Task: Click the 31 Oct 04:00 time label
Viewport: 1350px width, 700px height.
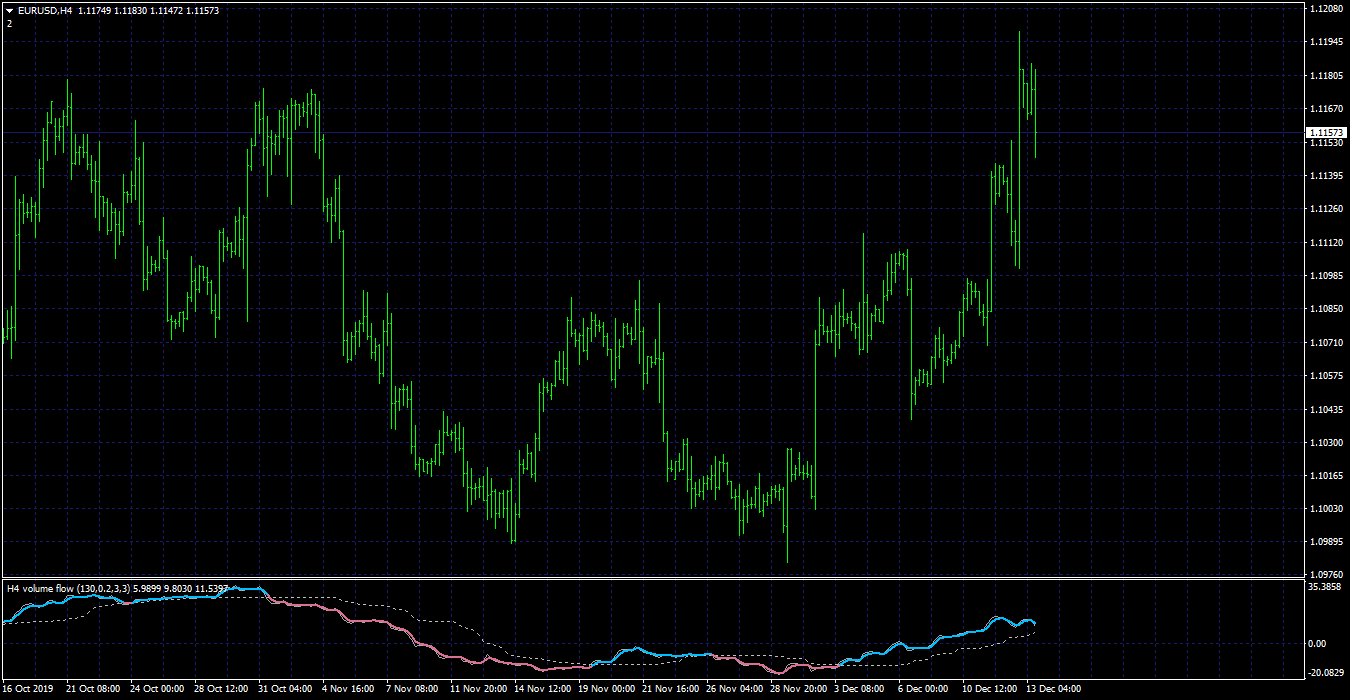Action: coord(285,689)
